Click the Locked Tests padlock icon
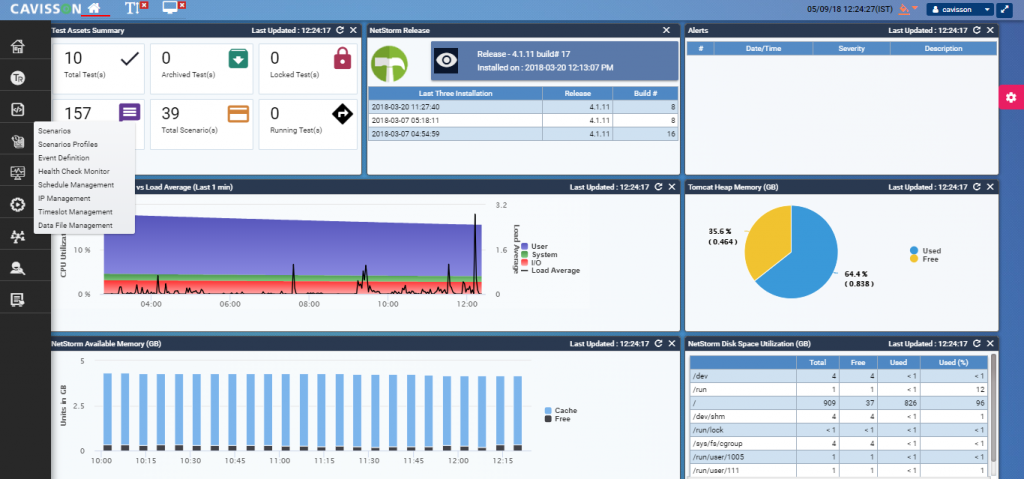The image size is (1024, 479). click(343, 59)
